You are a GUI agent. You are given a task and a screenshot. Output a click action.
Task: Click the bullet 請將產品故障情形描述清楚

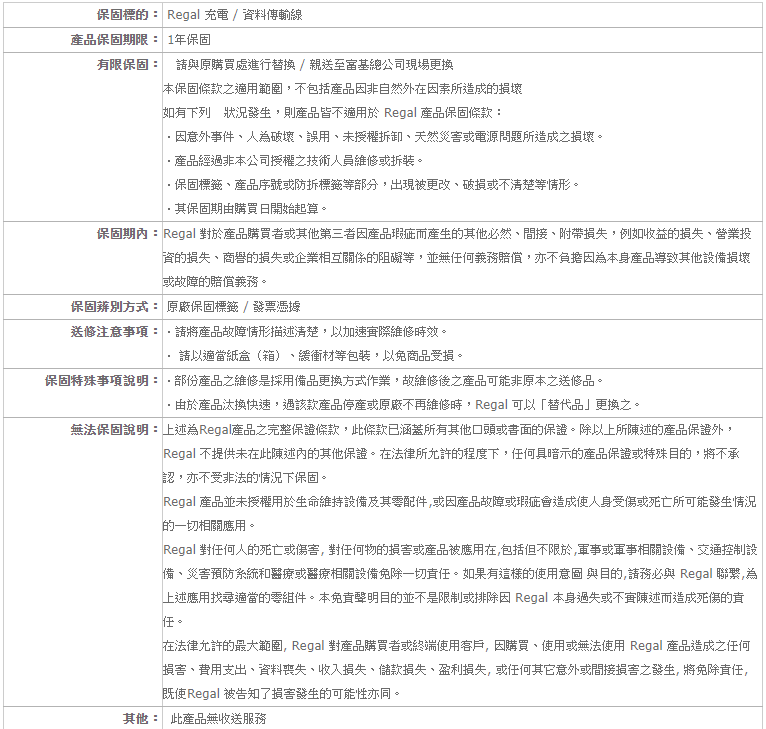point(306,331)
